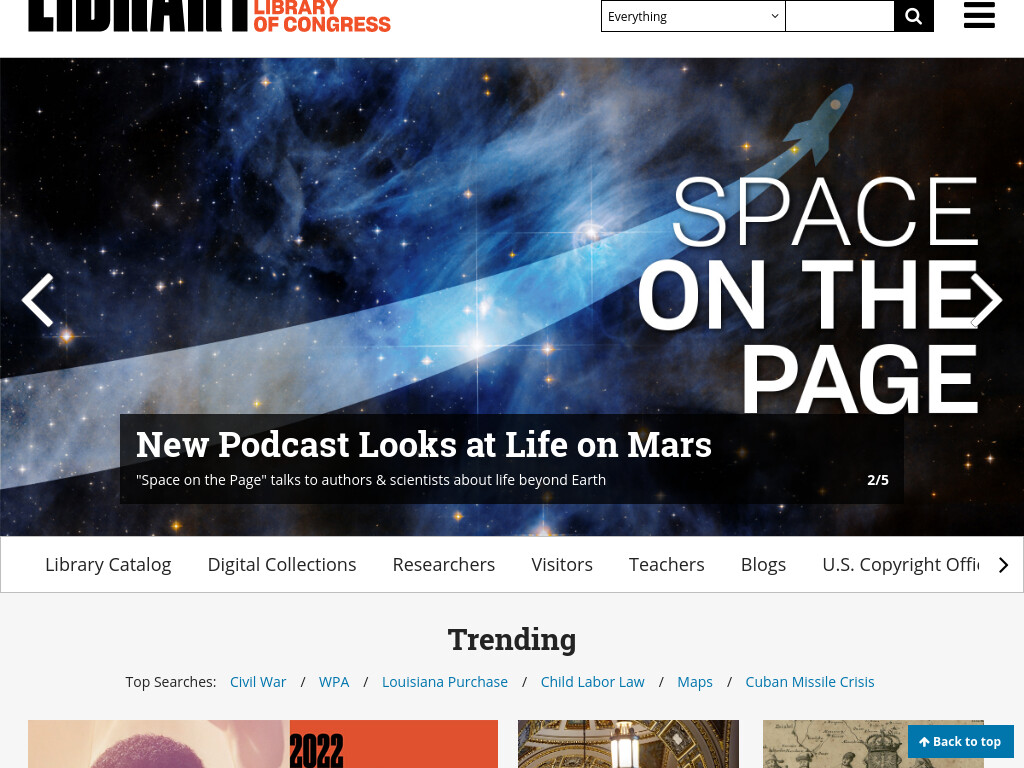
Task: Open the ornate ceiling lantern thumbnail
Action: click(x=628, y=744)
